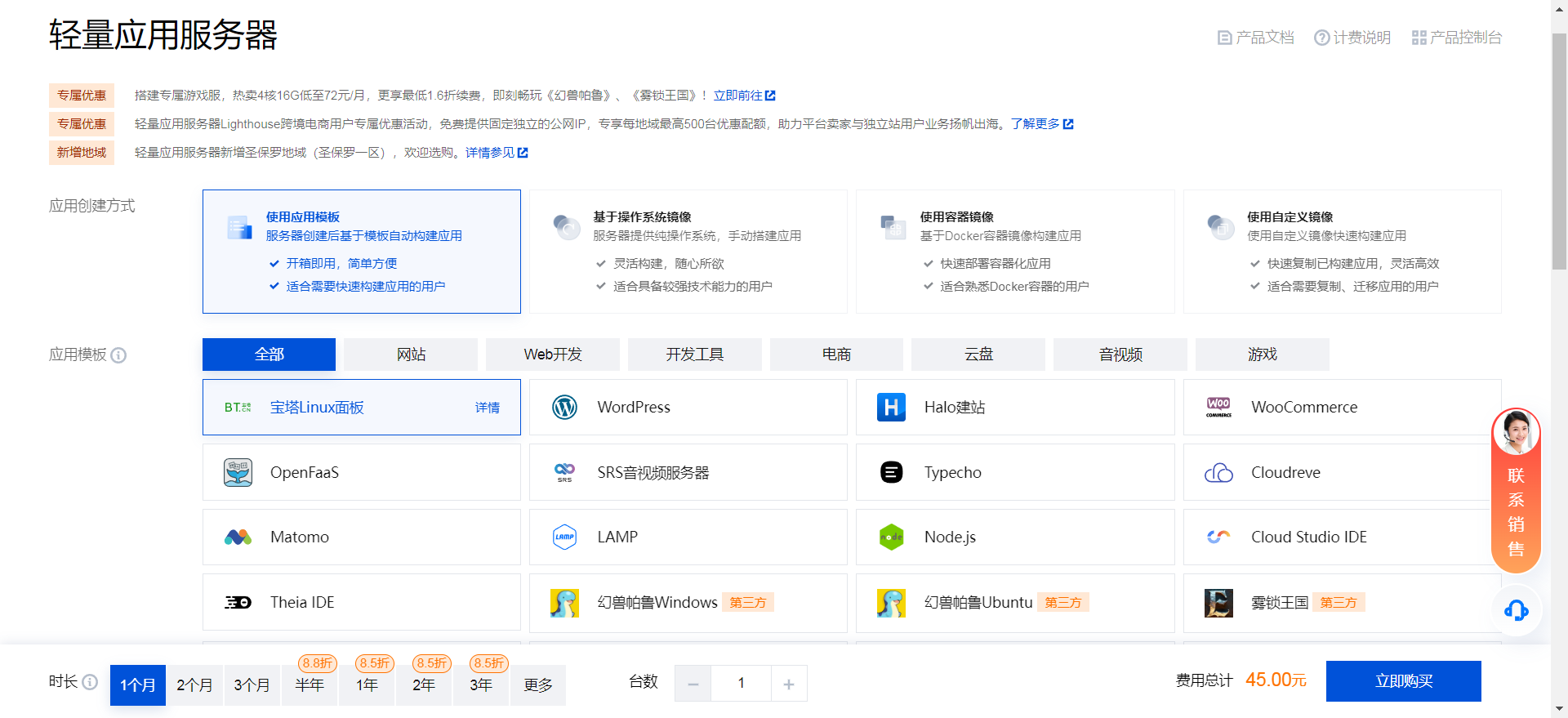Select 使用自定义镜像 creation method card
The height and width of the screenshot is (718, 1568).
[x=1342, y=252]
